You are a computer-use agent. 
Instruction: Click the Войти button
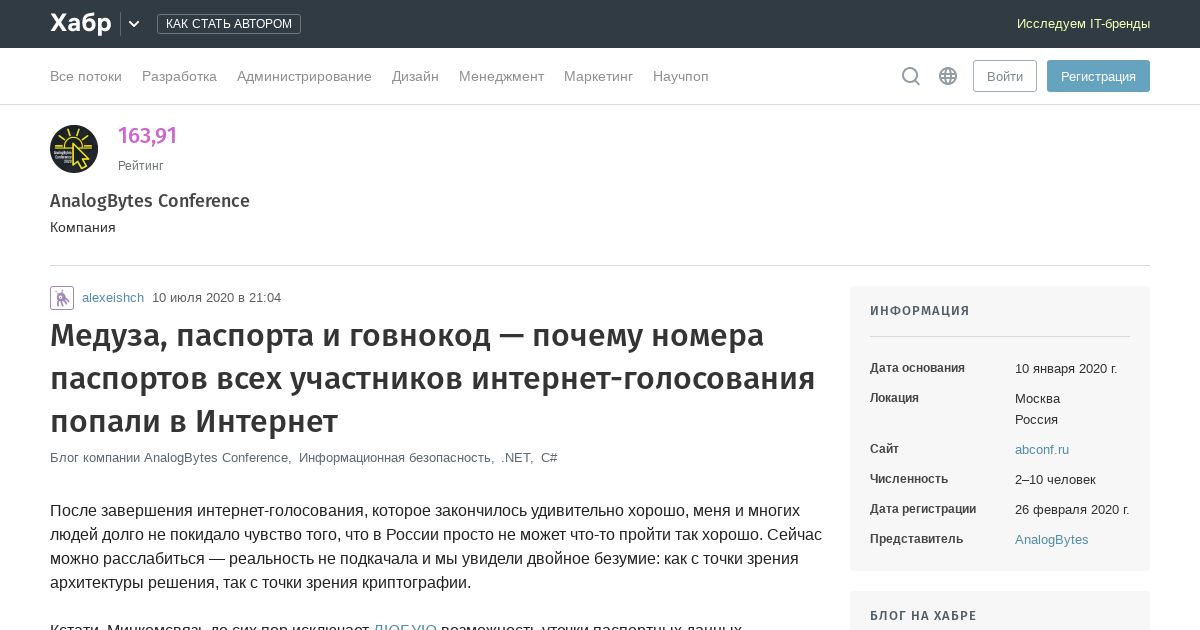coord(1005,76)
